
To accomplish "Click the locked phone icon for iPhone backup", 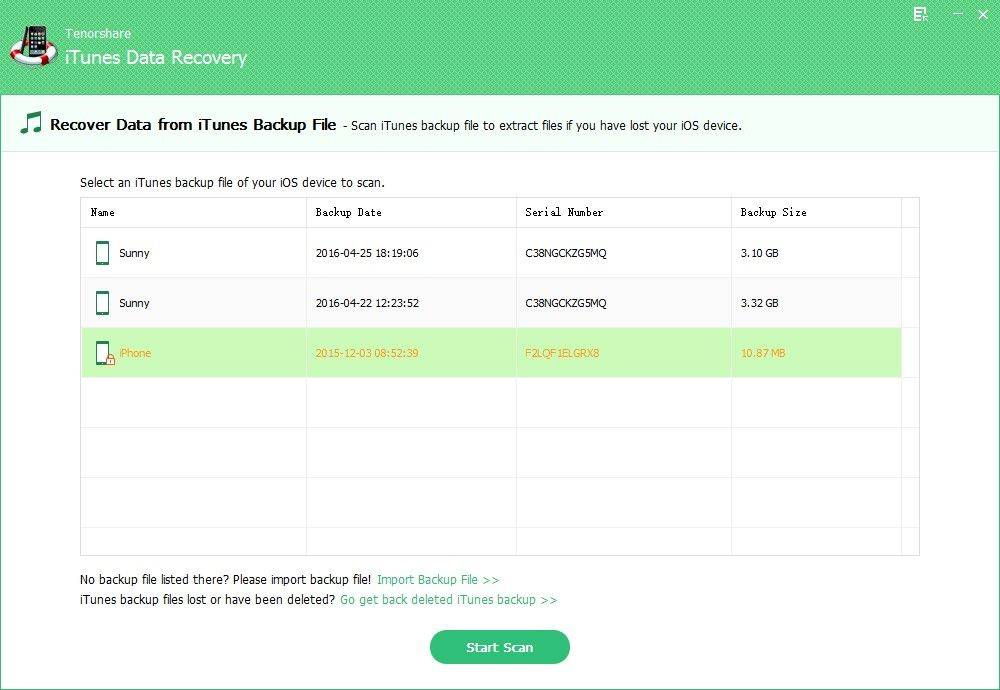I will click(x=105, y=353).
